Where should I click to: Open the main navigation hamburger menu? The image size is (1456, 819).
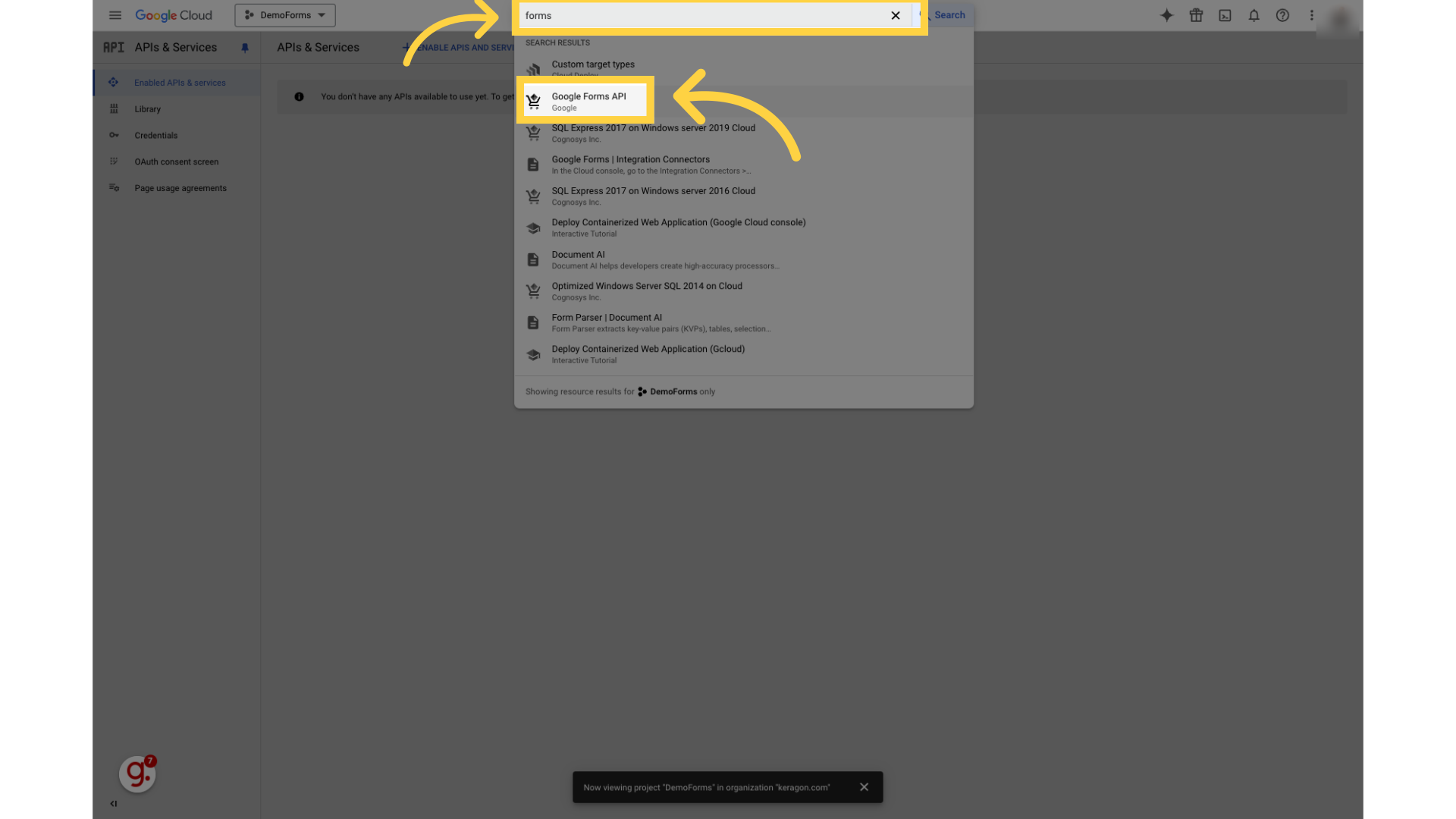pyautogui.click(x=115, y=15)
